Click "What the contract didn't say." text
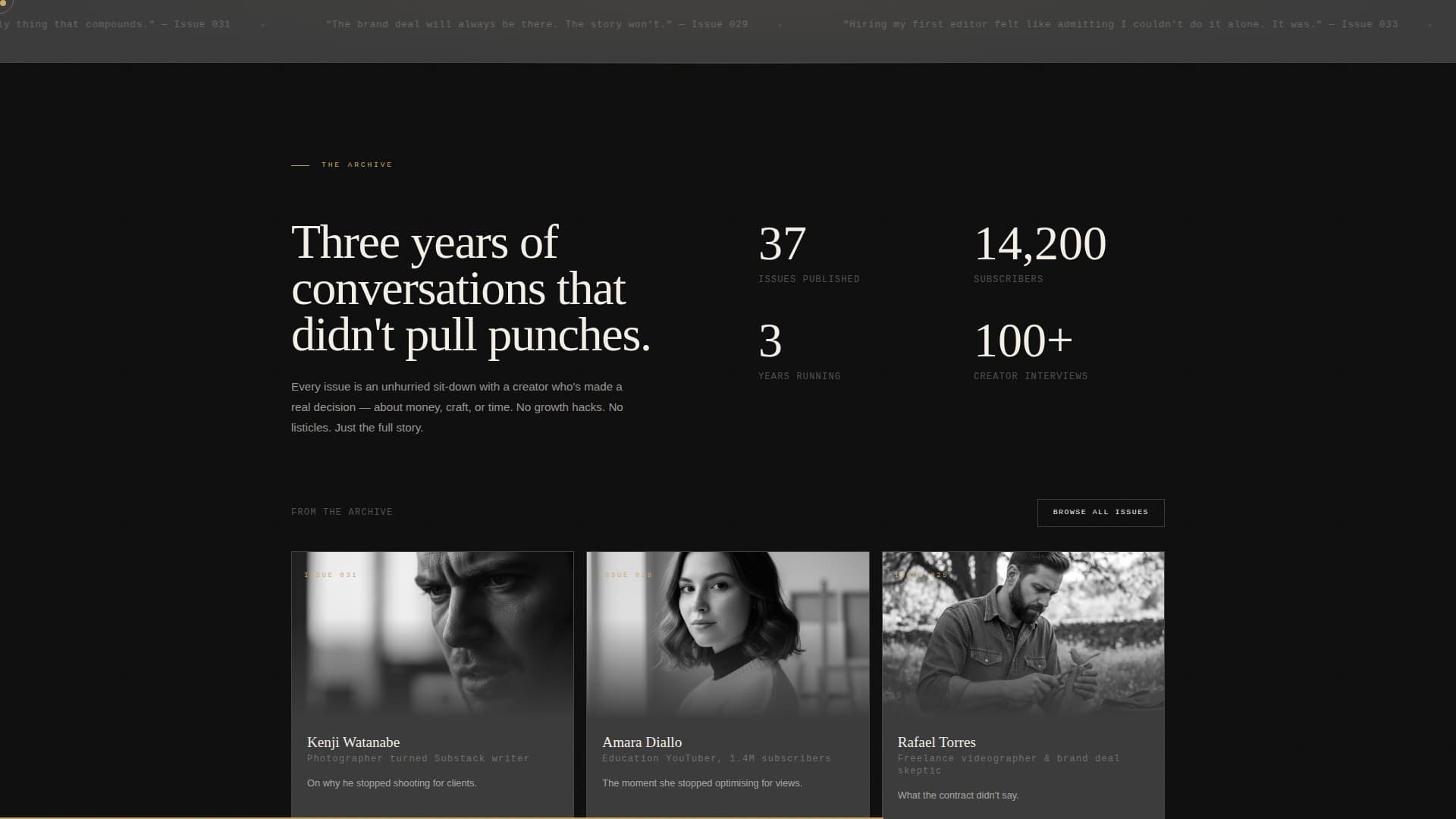This screenshot has height=819, width=1456. pyautogui.click(x=958, y=795)
